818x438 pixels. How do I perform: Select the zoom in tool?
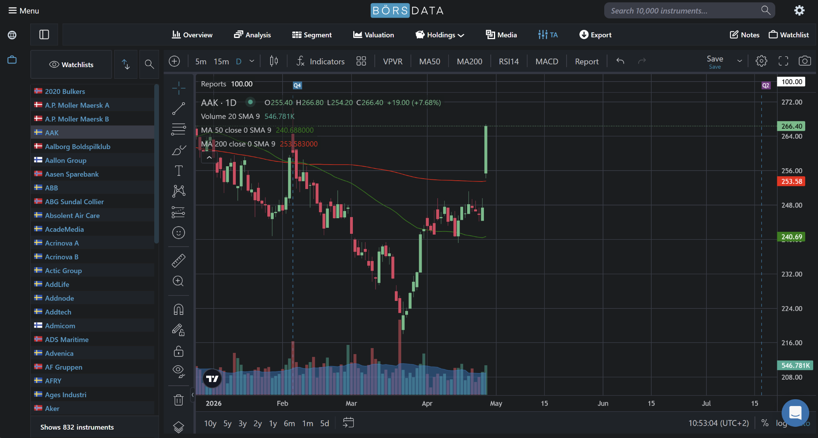[178, 281]
